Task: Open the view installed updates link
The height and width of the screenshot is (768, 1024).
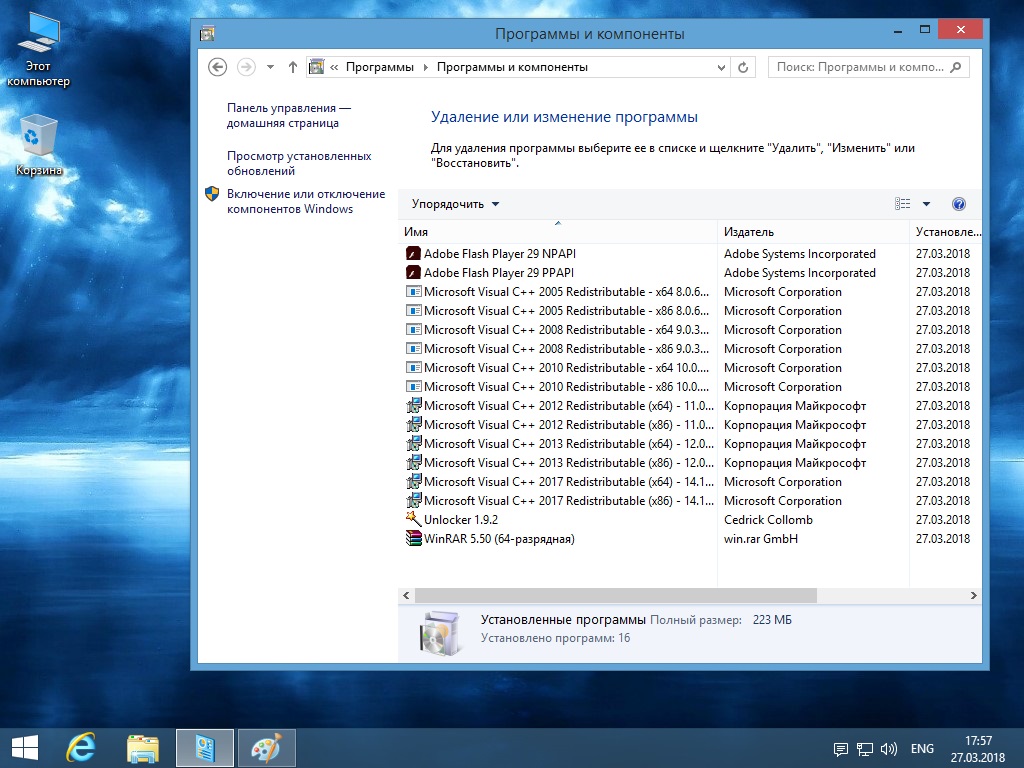Action: 299,163
